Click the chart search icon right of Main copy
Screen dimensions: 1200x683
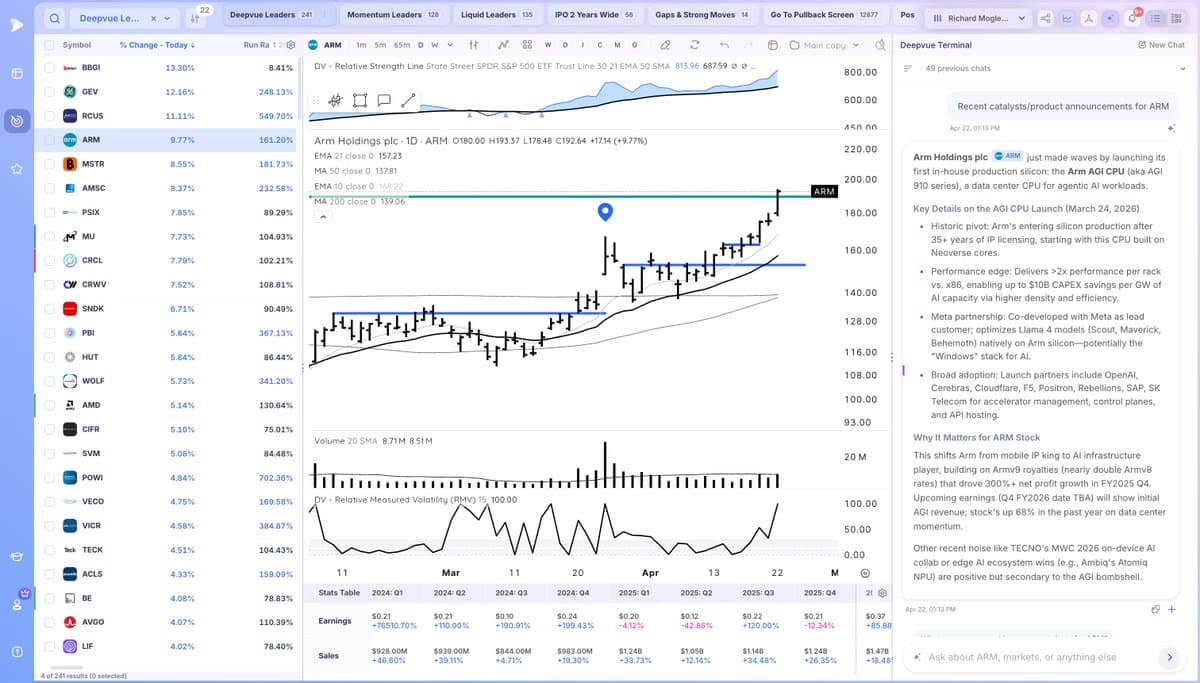(x=880, y=45)
